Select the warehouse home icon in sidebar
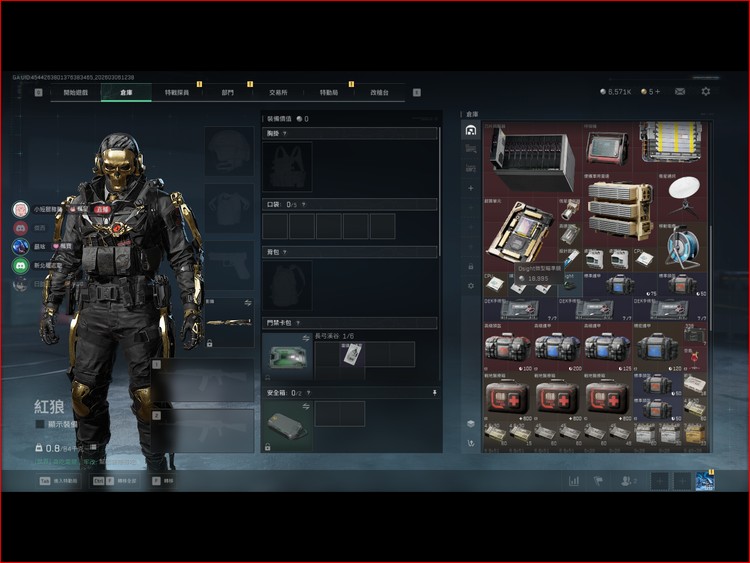 pyautogui.click(x=471, y=130)
